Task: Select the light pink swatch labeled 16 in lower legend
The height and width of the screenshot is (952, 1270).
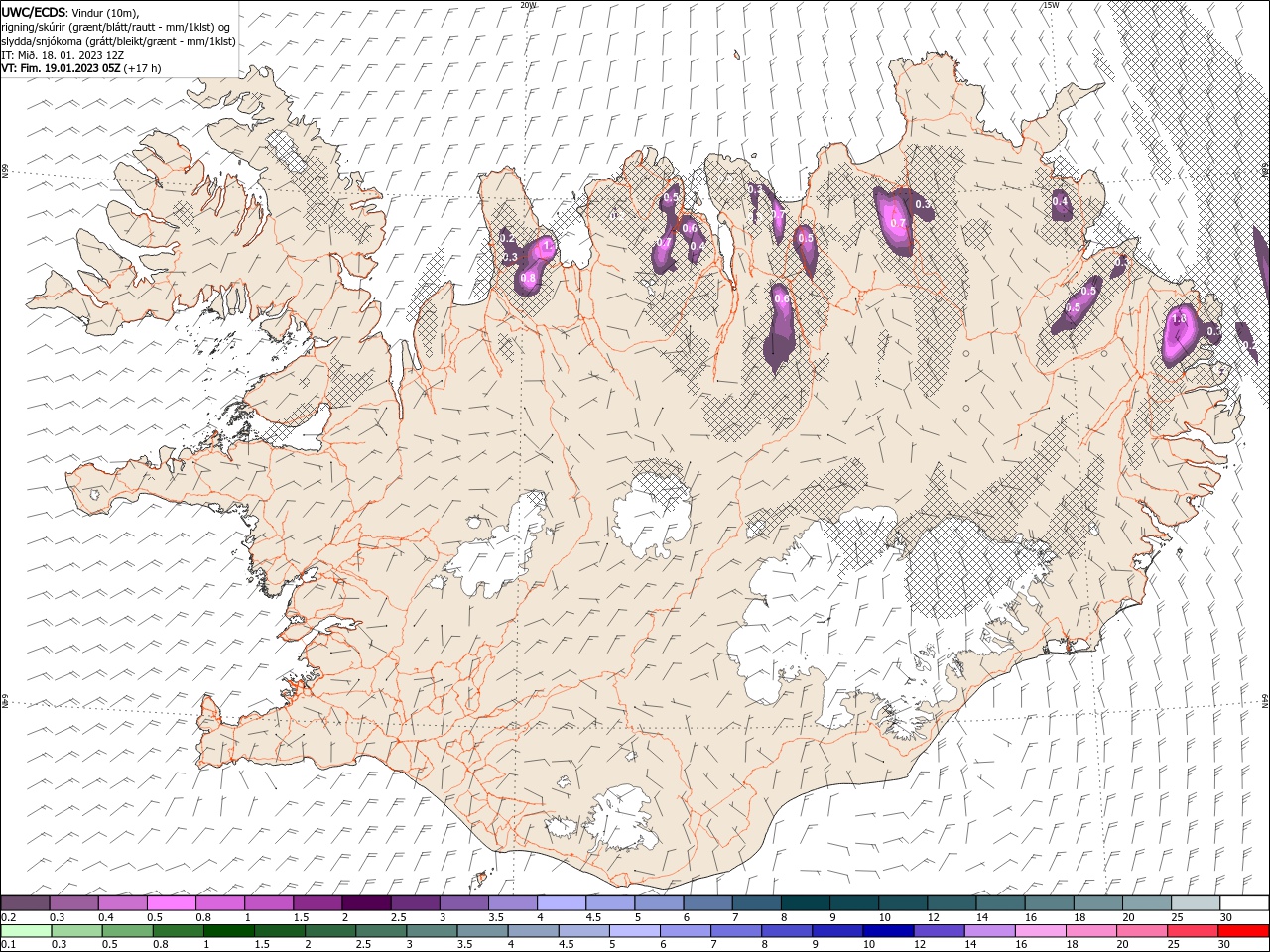Action: [x=1041, y=931]
